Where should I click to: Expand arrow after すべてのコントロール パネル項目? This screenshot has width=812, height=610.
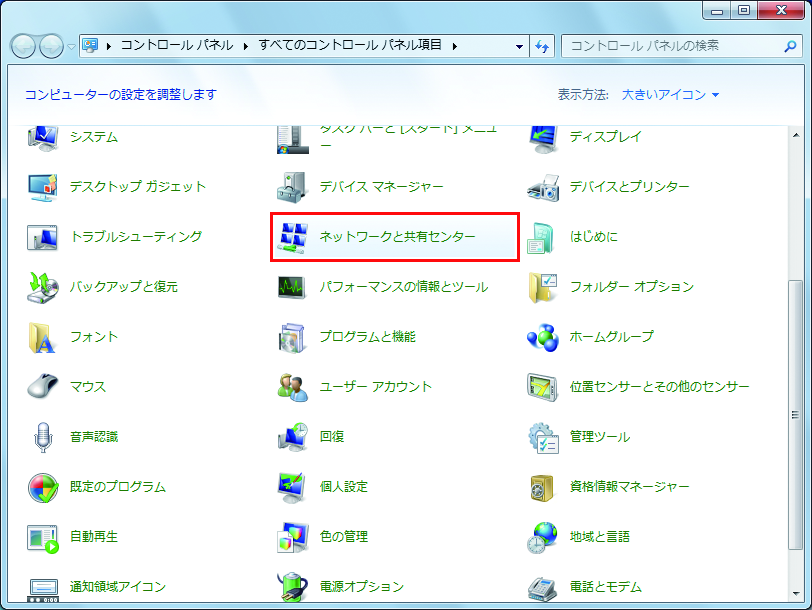pos(454,46)
